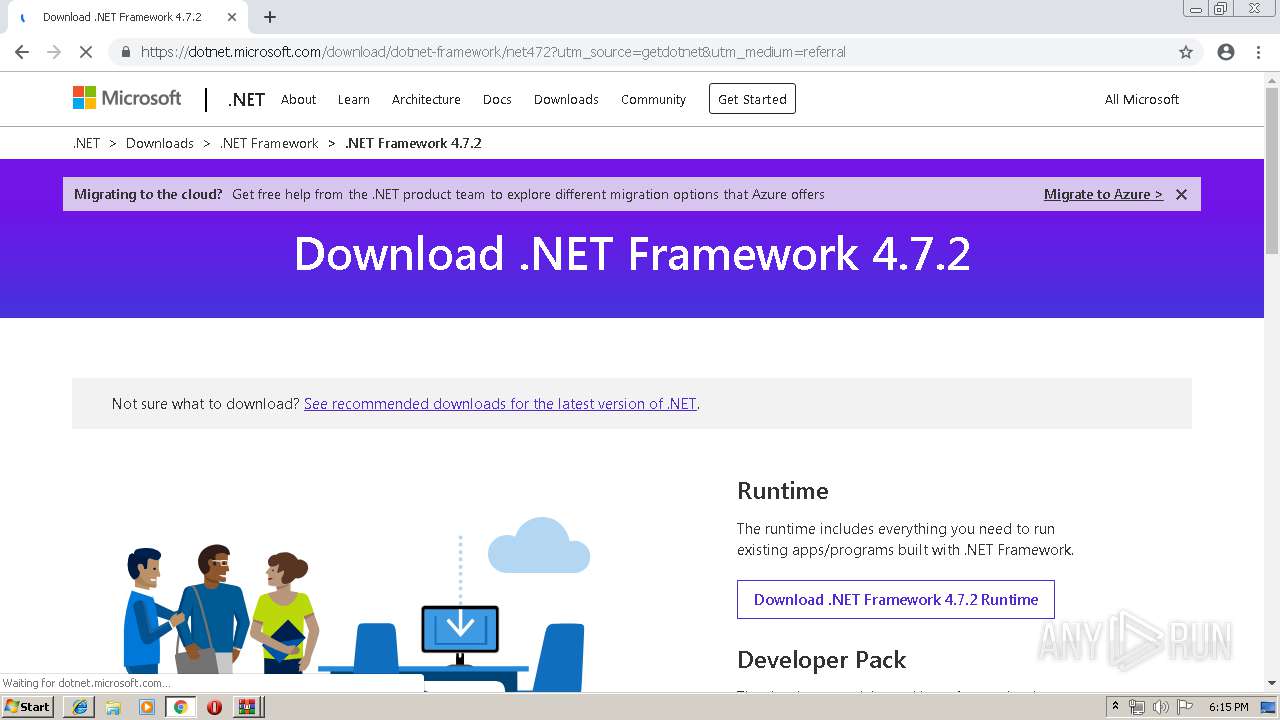Click the Developer Pack heading

tap(822, 660)
